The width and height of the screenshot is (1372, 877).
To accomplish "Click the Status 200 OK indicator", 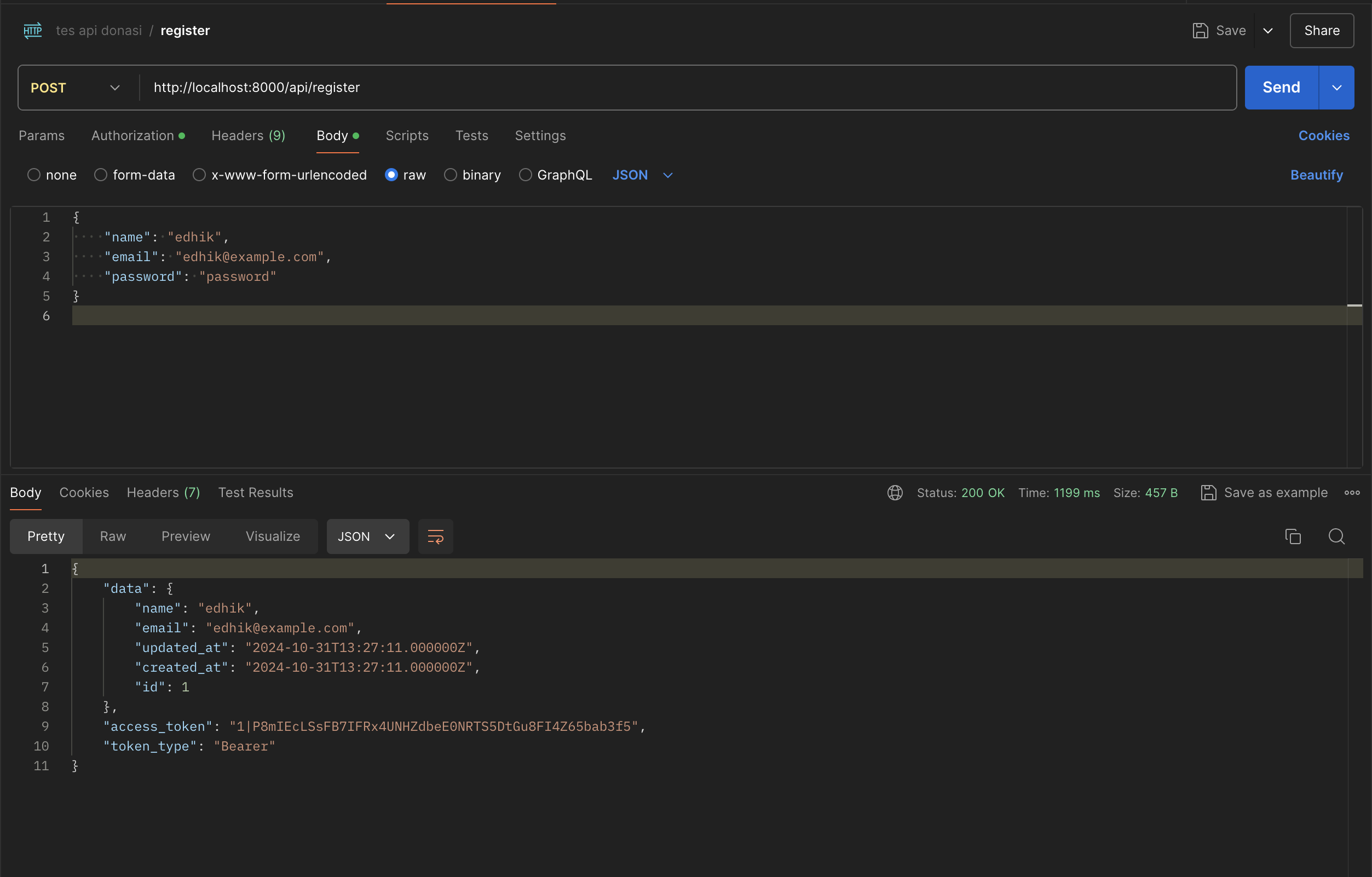I will [961, 492].
